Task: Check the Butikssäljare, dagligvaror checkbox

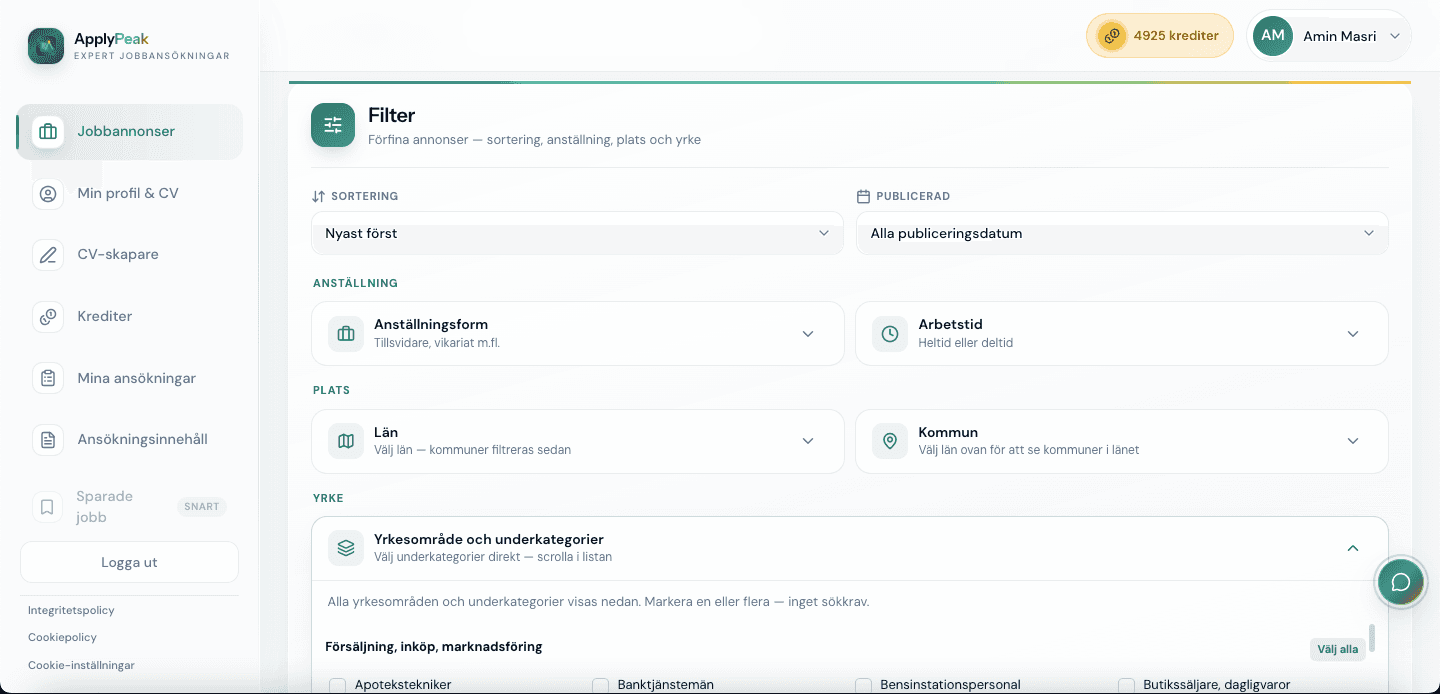Action: (x=1127, y=686)
